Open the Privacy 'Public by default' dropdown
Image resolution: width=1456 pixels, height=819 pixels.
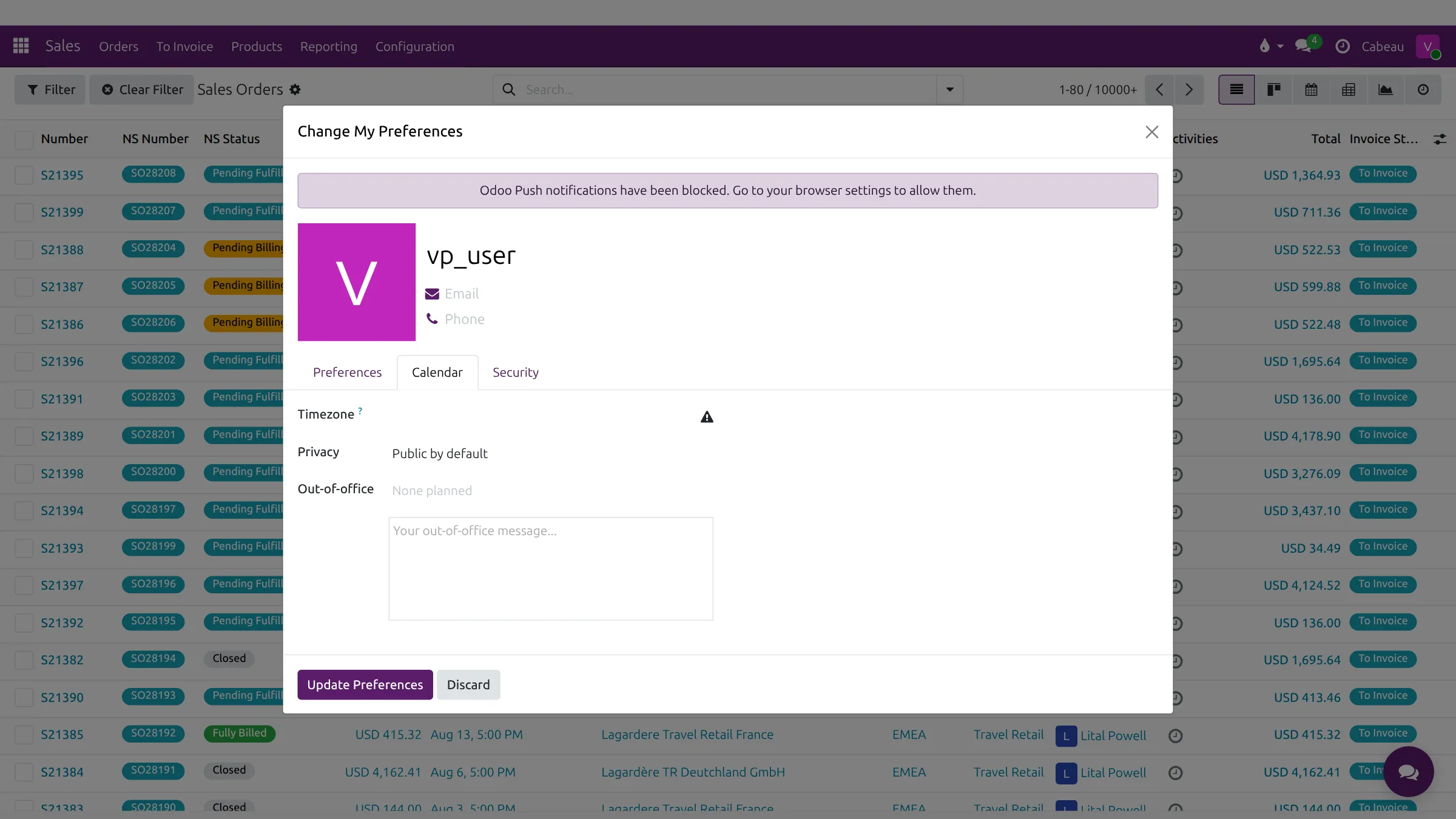tap(551, 454)
